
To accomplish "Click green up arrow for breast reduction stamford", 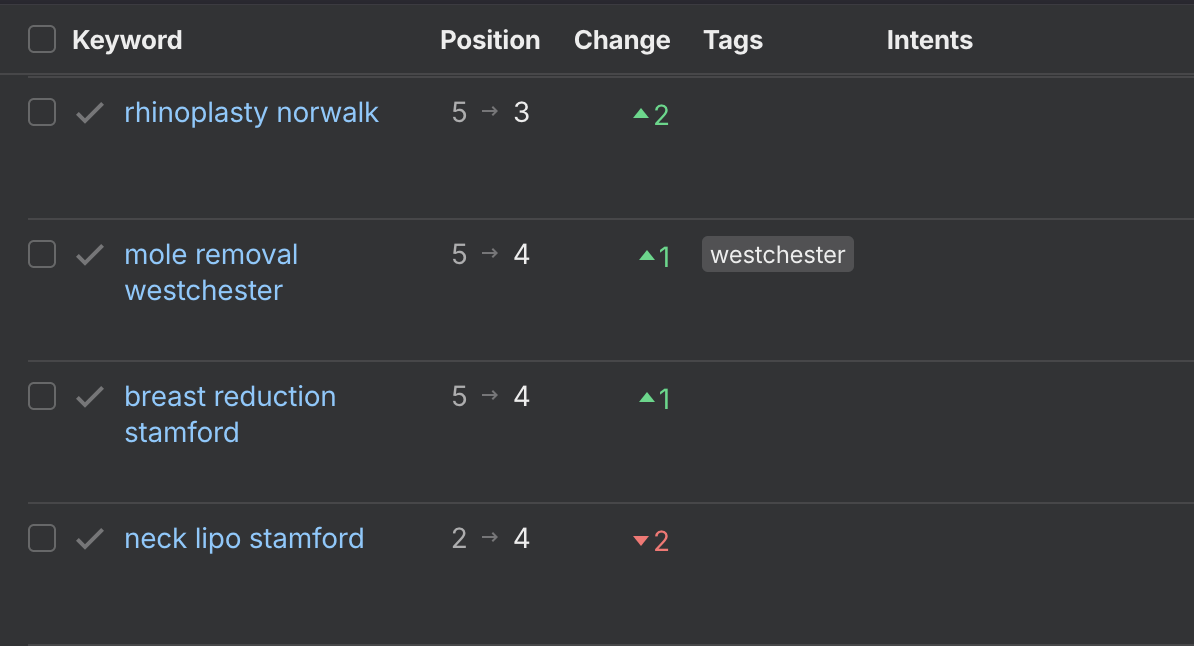I will [646, 398].
